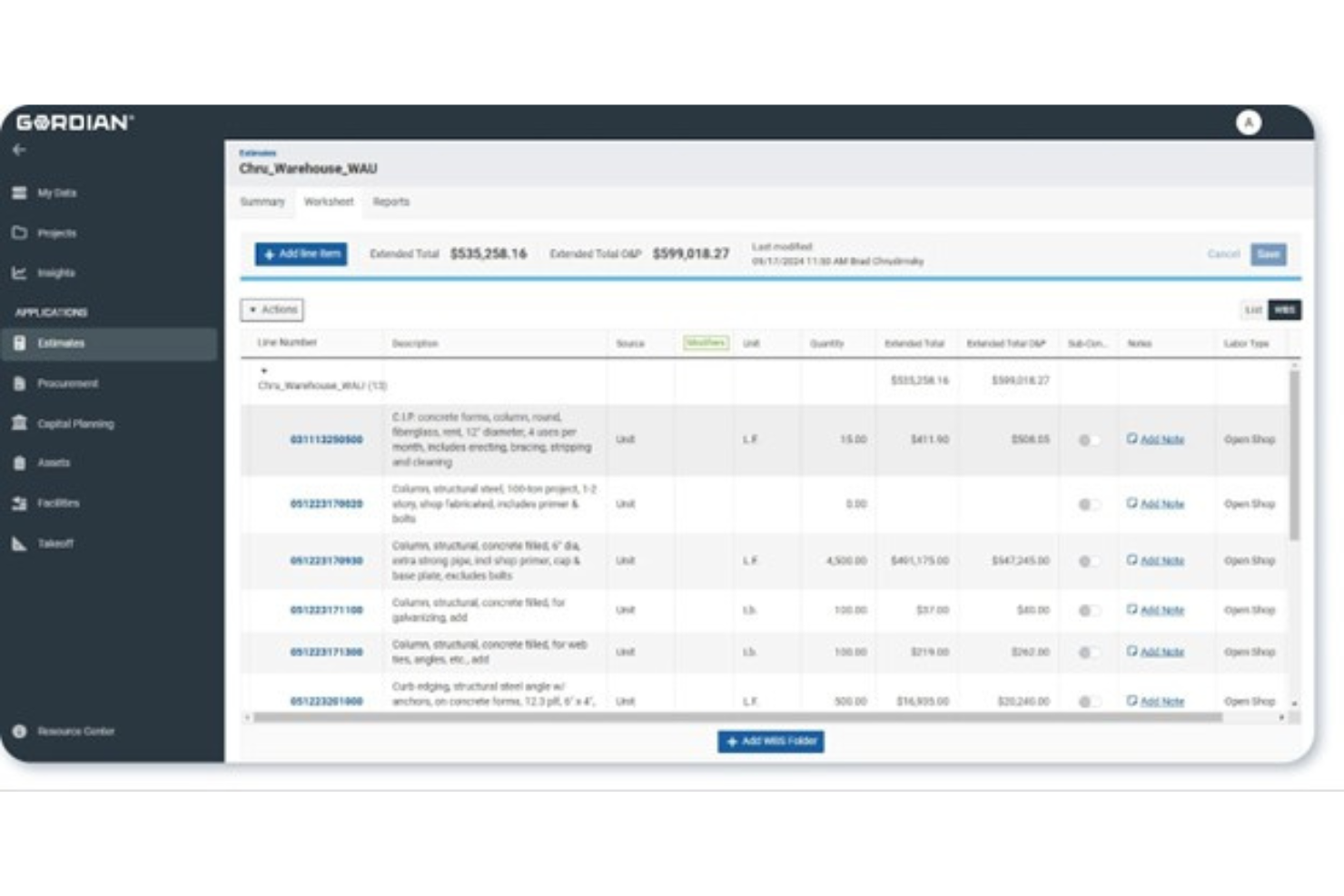Click the Add line item button

(301, 254)
